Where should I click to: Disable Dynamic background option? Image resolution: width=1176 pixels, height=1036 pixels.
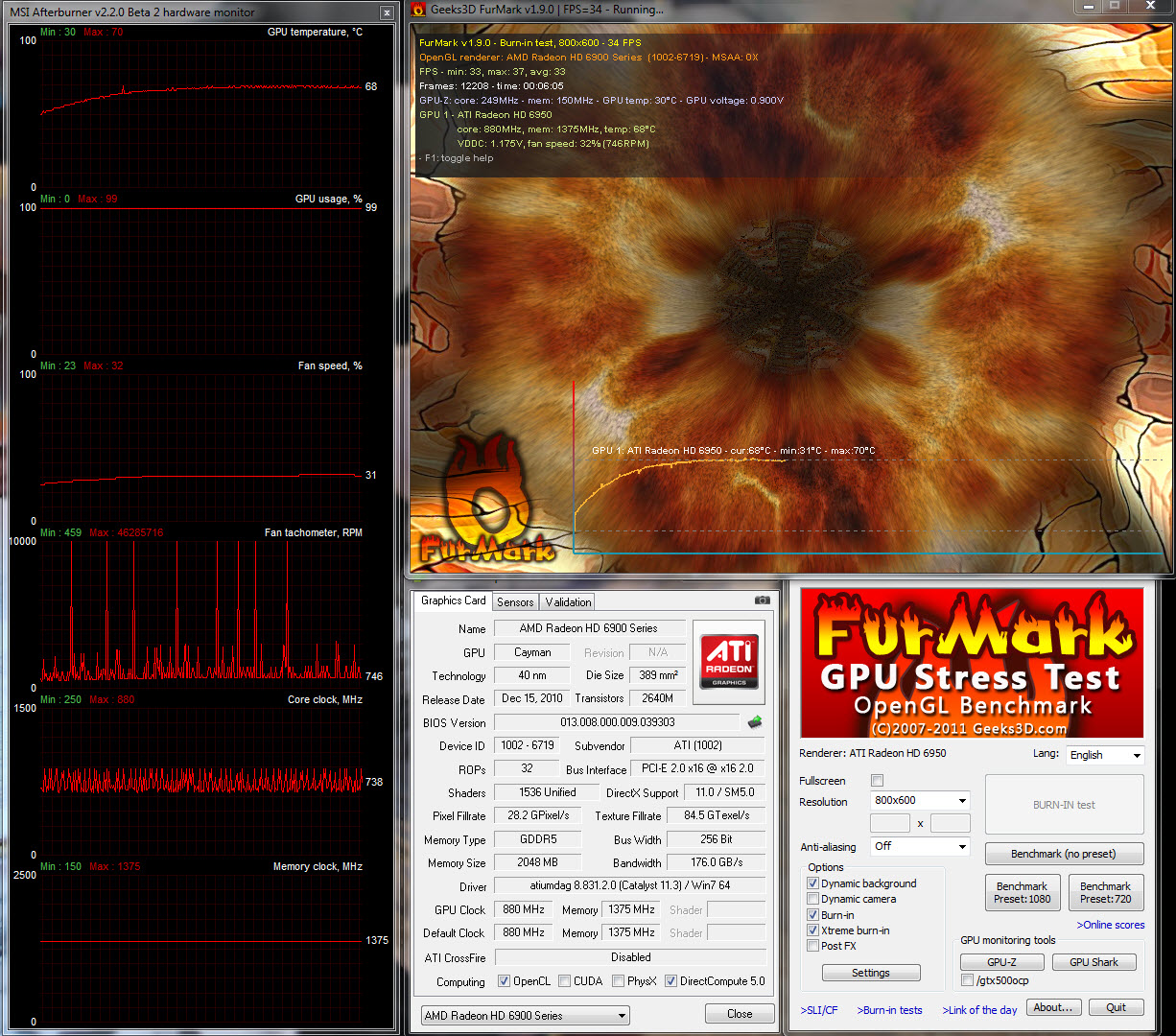[x=812, y=883]
